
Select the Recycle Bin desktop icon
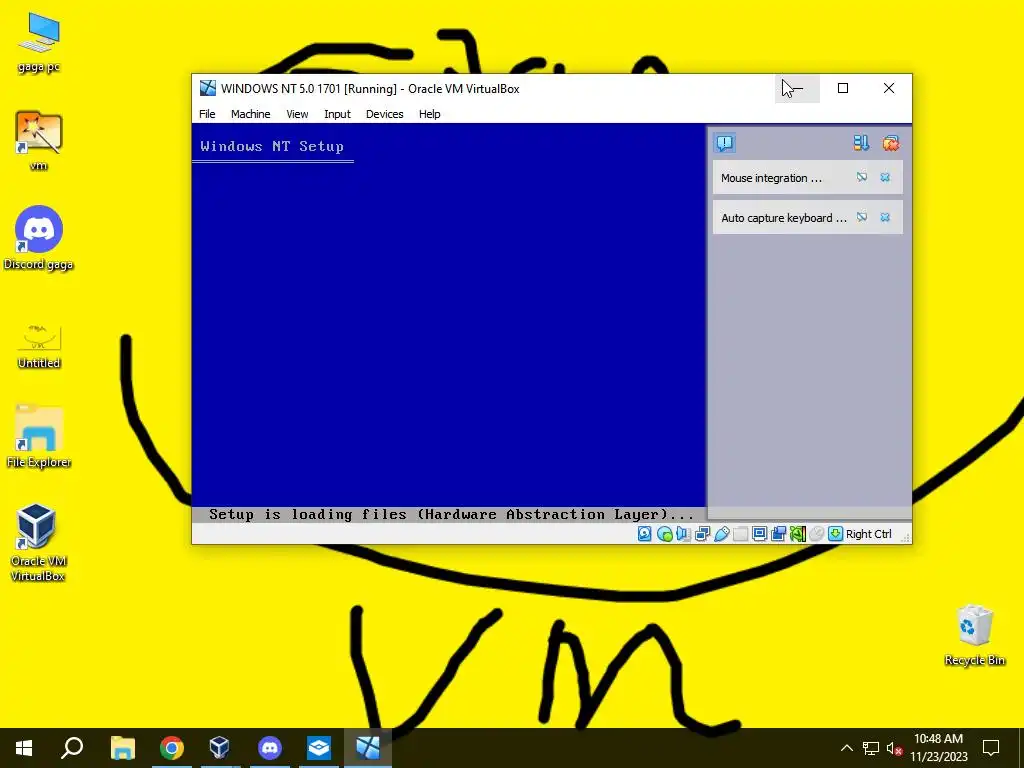coord(974,635)
